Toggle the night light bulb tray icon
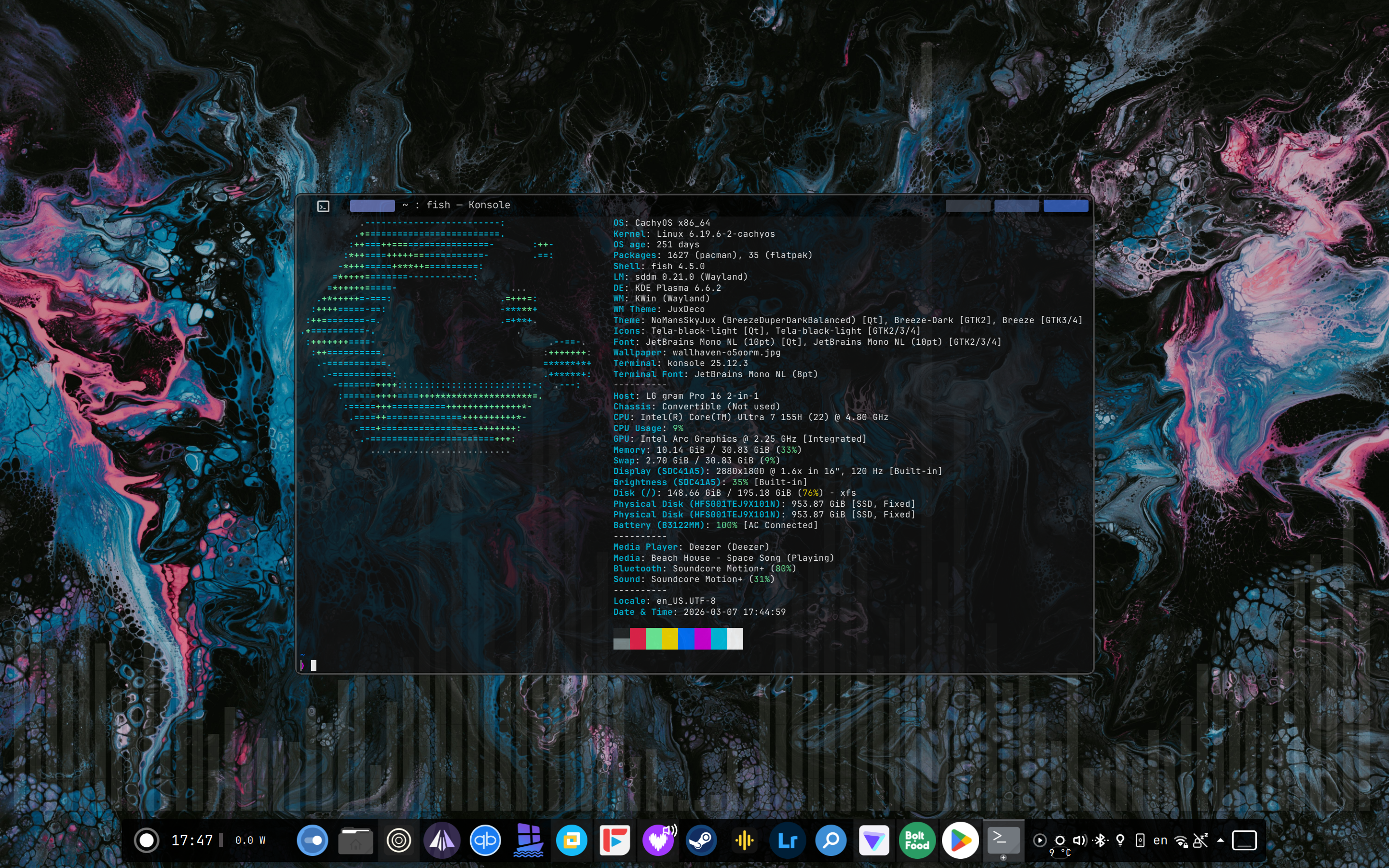Image resolution: width=1389 pixels, height=868 pixels. coord(1120,841)
